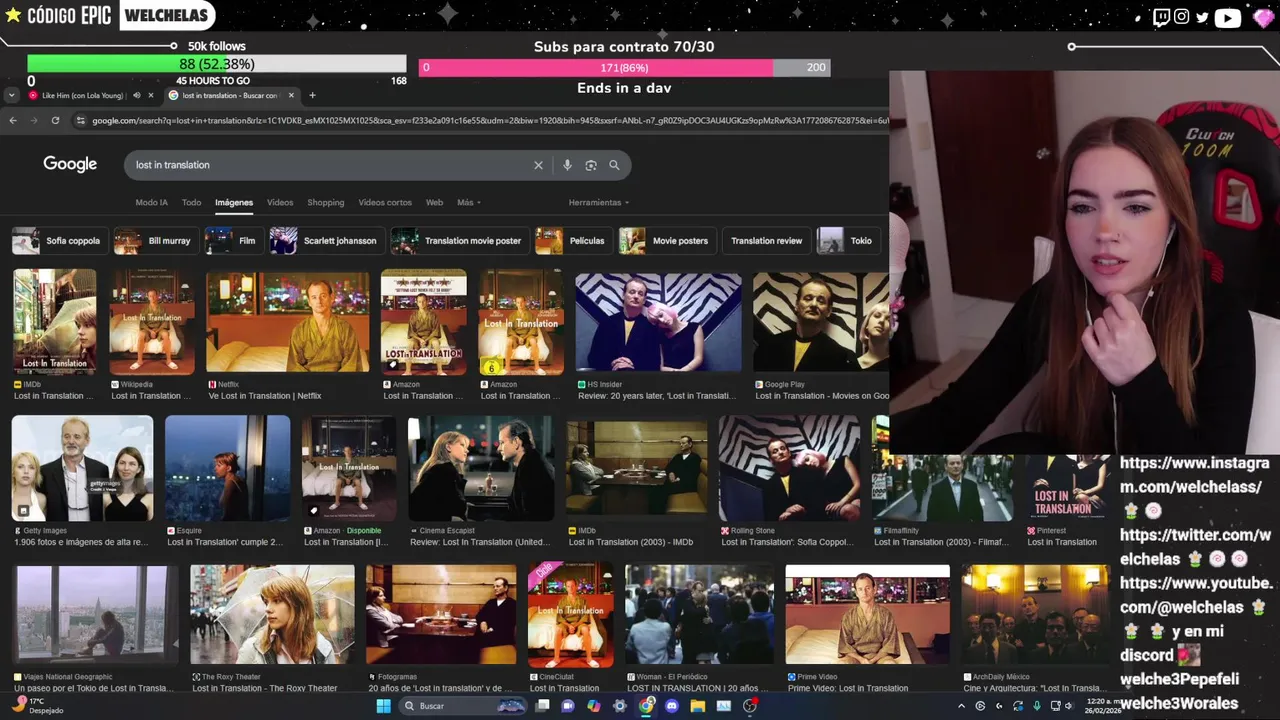This screenshot has height=720, width=1280.
Task: Open the HS Insider review image
Action: click(x=658, y=322)
